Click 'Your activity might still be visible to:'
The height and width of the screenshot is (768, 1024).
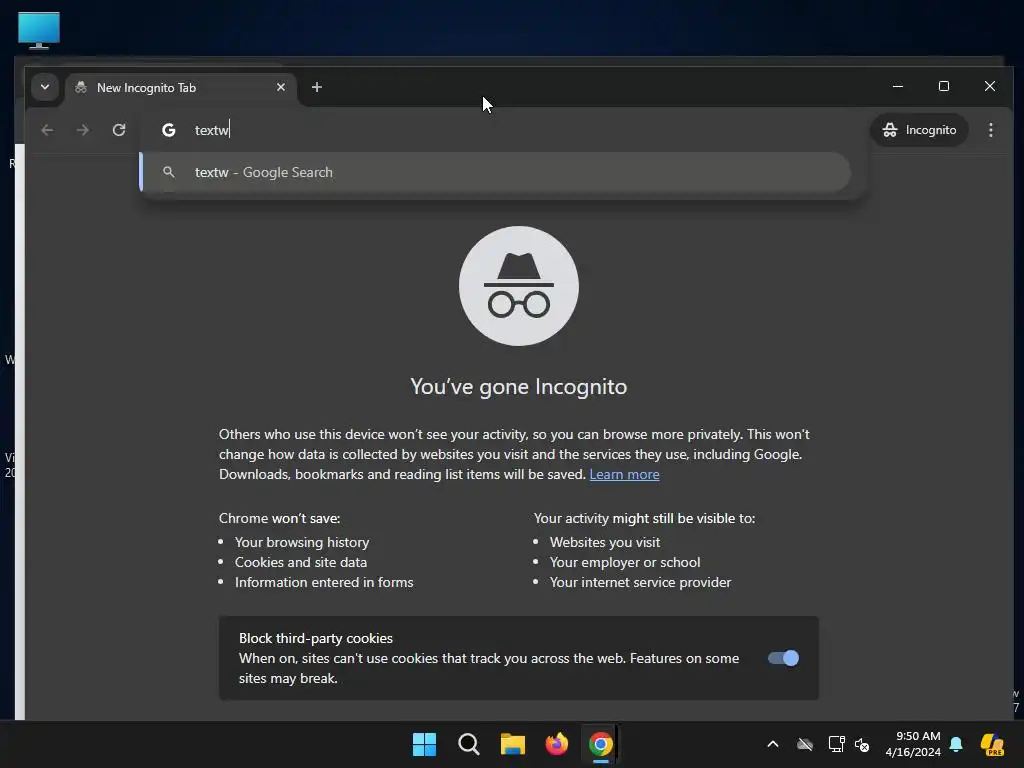(644, 518)
